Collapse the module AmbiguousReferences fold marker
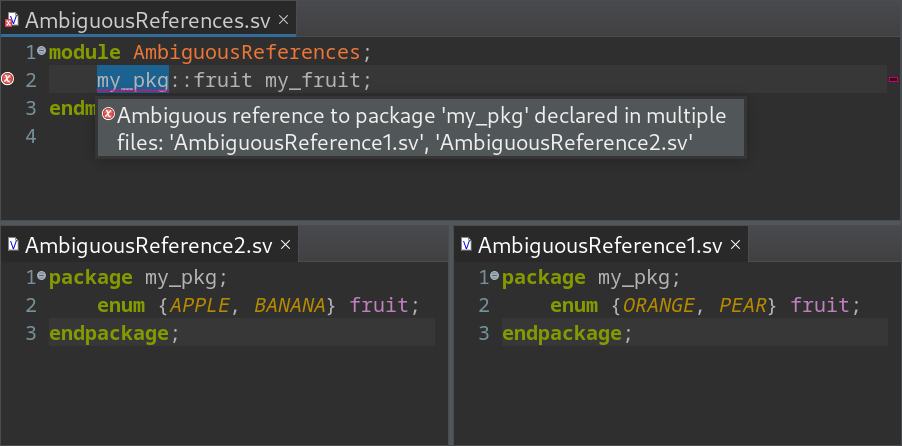The width and height of the screenshot is (902, 446). click(x=41, y=51)
